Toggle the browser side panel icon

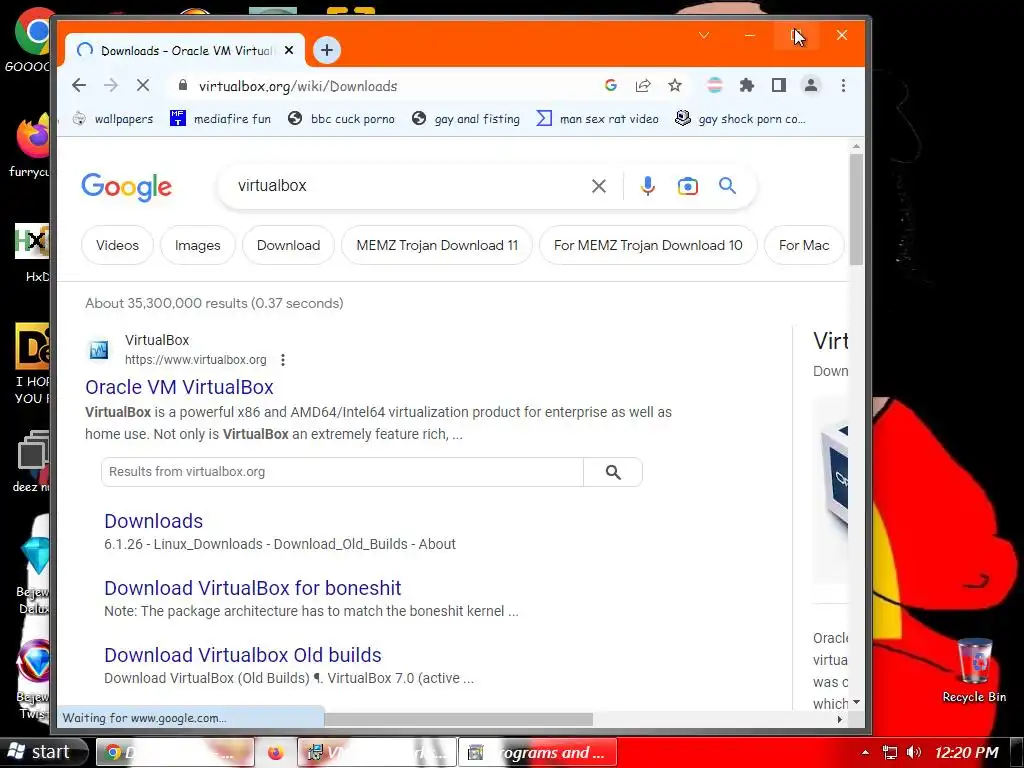point(778,86)
